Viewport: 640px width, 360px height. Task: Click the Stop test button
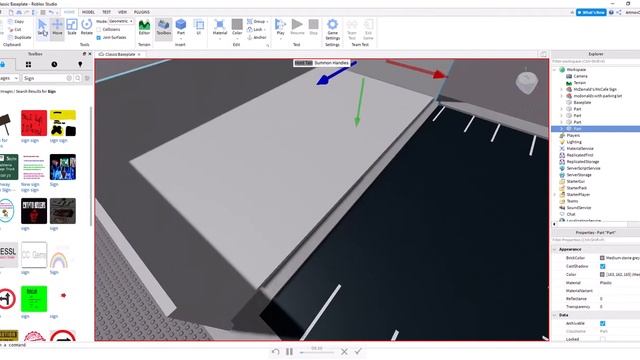[x=313, y=27]
